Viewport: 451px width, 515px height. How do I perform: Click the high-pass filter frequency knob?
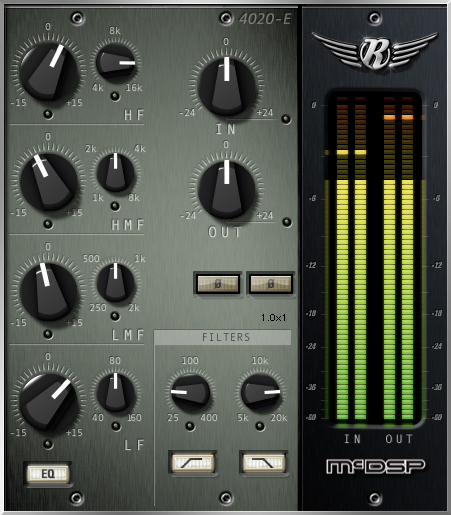(x=190, y=393)
